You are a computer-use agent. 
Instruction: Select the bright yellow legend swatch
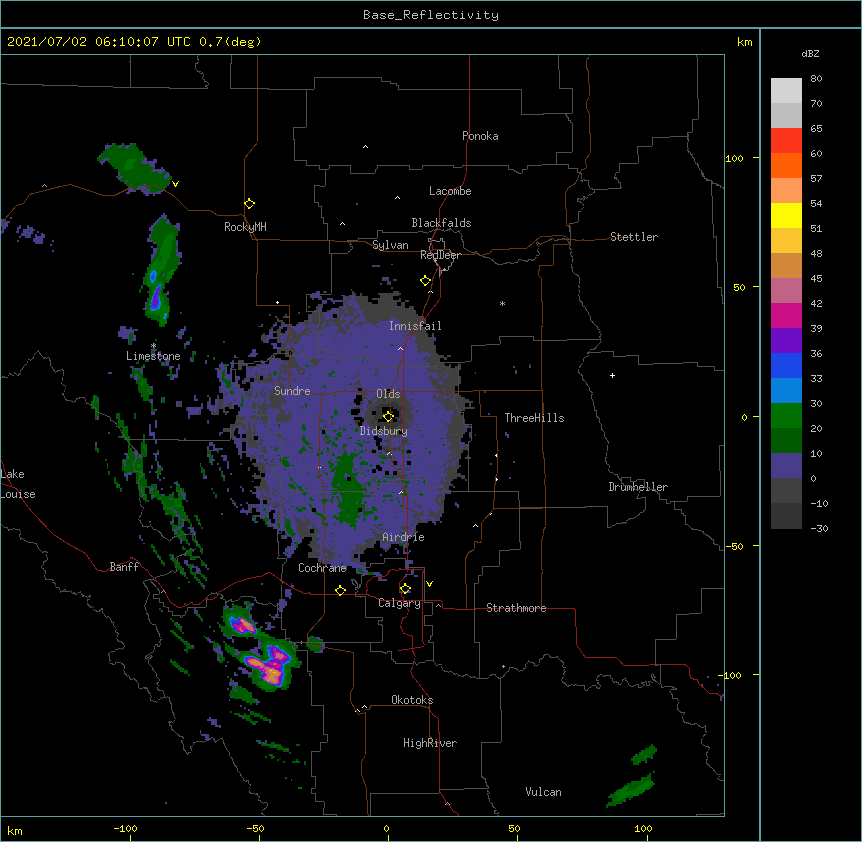coord(786,215)
